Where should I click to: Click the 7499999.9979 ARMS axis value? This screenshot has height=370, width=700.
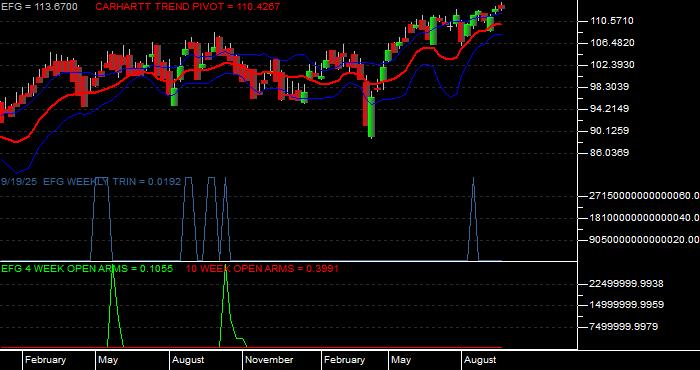click(x=624, y=327)
